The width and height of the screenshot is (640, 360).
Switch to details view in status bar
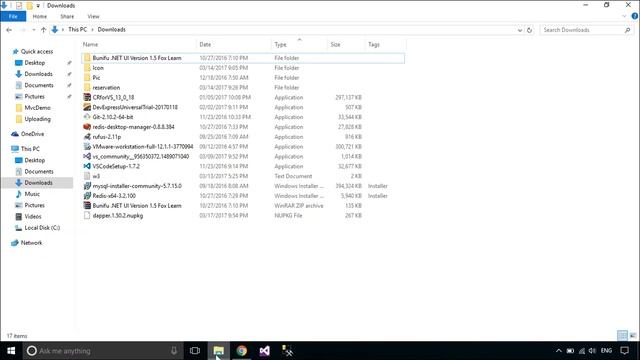click(622, 336)
